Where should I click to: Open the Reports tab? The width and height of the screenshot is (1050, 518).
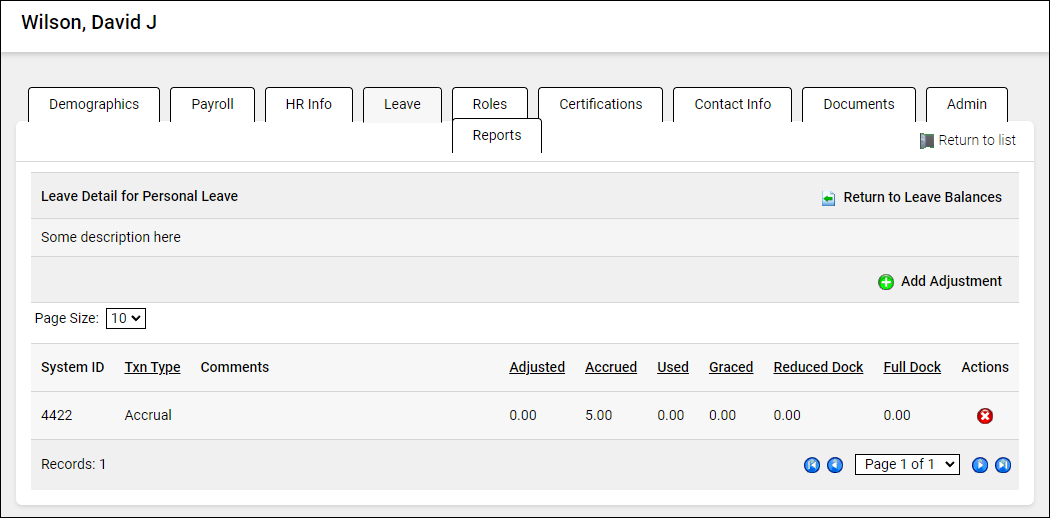pos(497,135)
